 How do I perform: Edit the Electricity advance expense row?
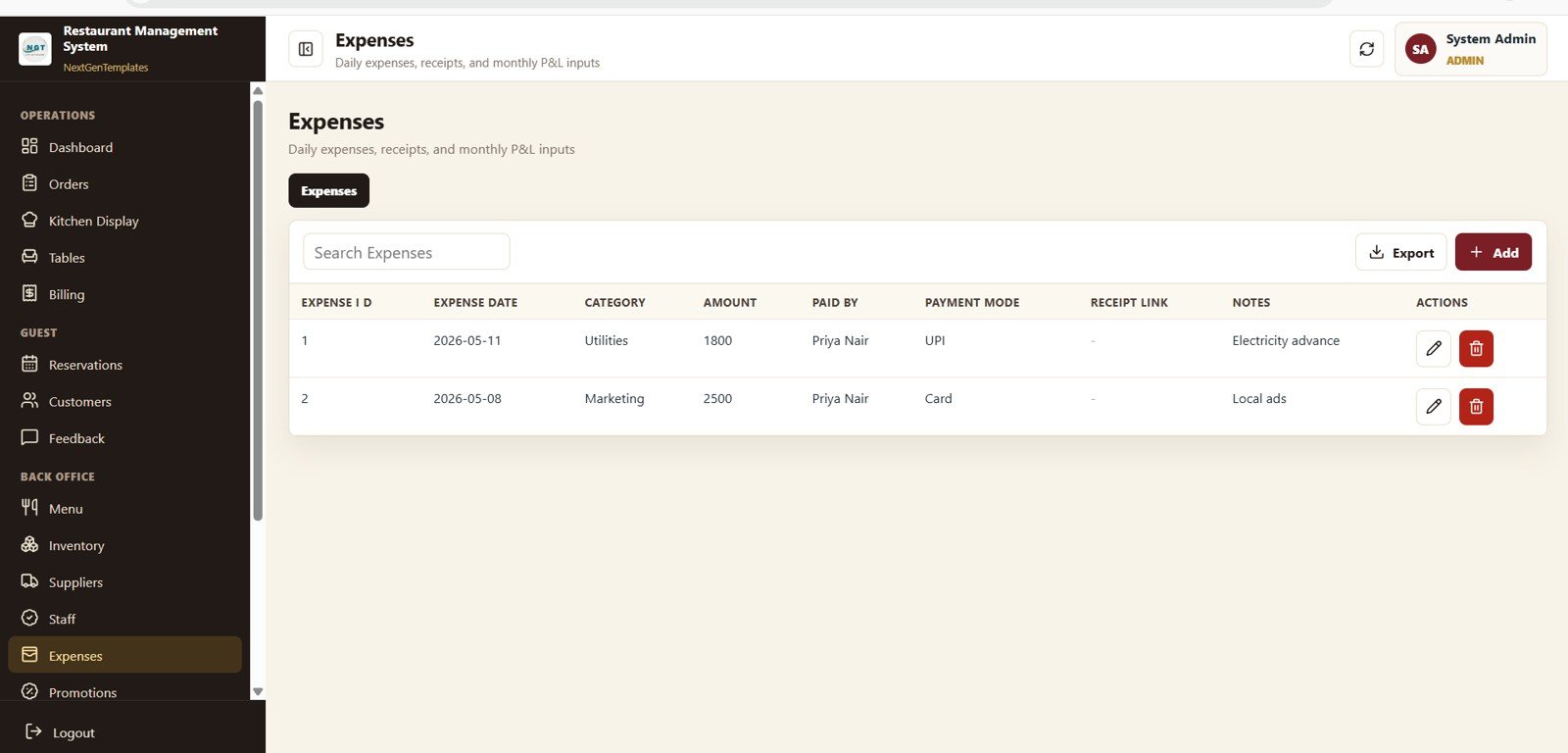pos(1433,348)
